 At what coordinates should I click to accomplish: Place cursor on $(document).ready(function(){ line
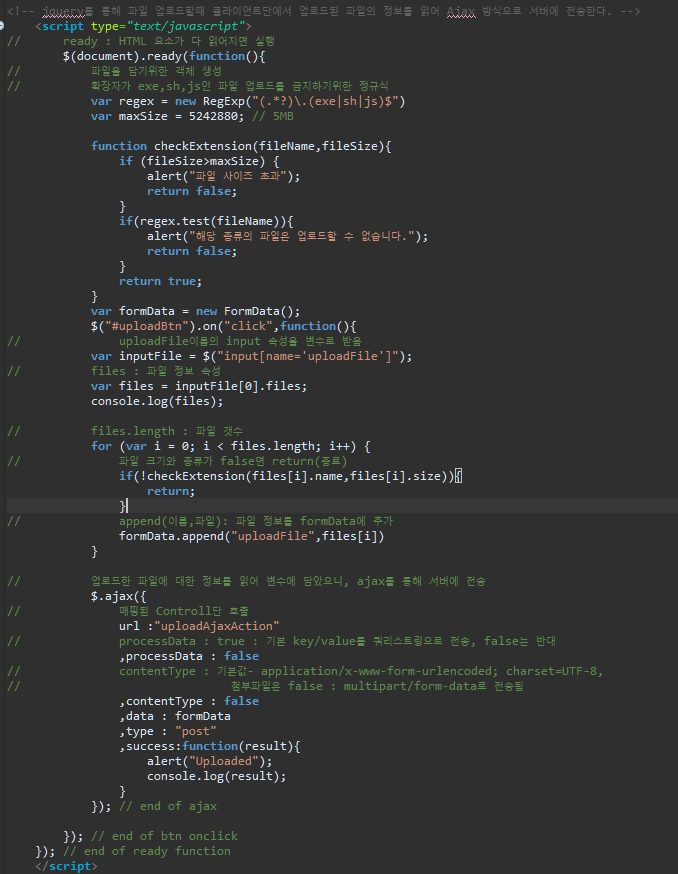164,56
